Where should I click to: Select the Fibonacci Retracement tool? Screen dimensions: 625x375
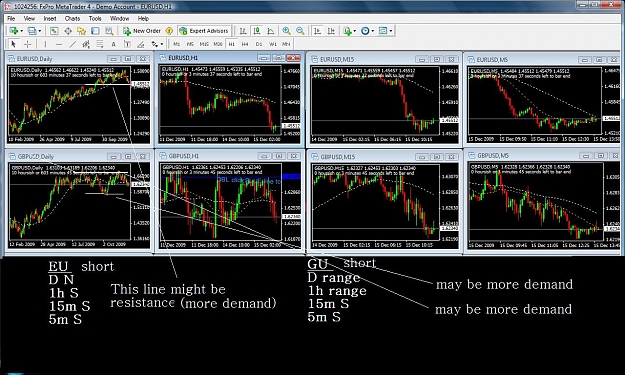tap(100, 44)
